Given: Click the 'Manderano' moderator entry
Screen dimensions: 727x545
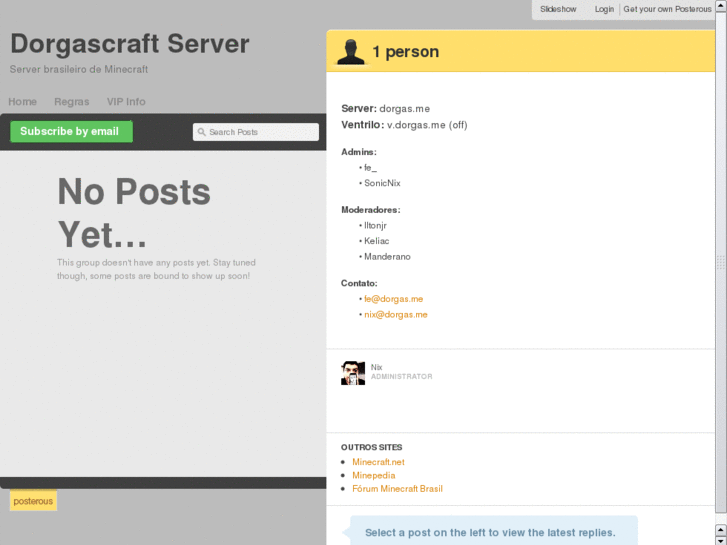Looking at the screenshot, I should tap(387, 257).
